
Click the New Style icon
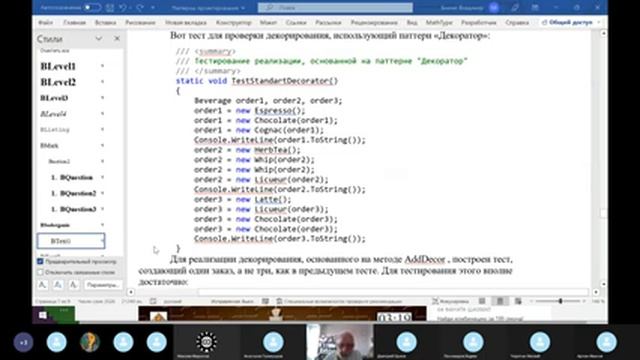[42, 285]
